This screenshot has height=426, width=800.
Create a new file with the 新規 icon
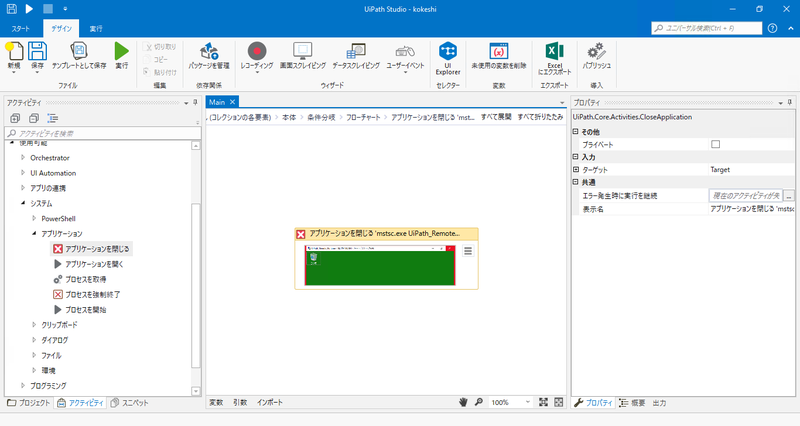(x=14, y=56)
